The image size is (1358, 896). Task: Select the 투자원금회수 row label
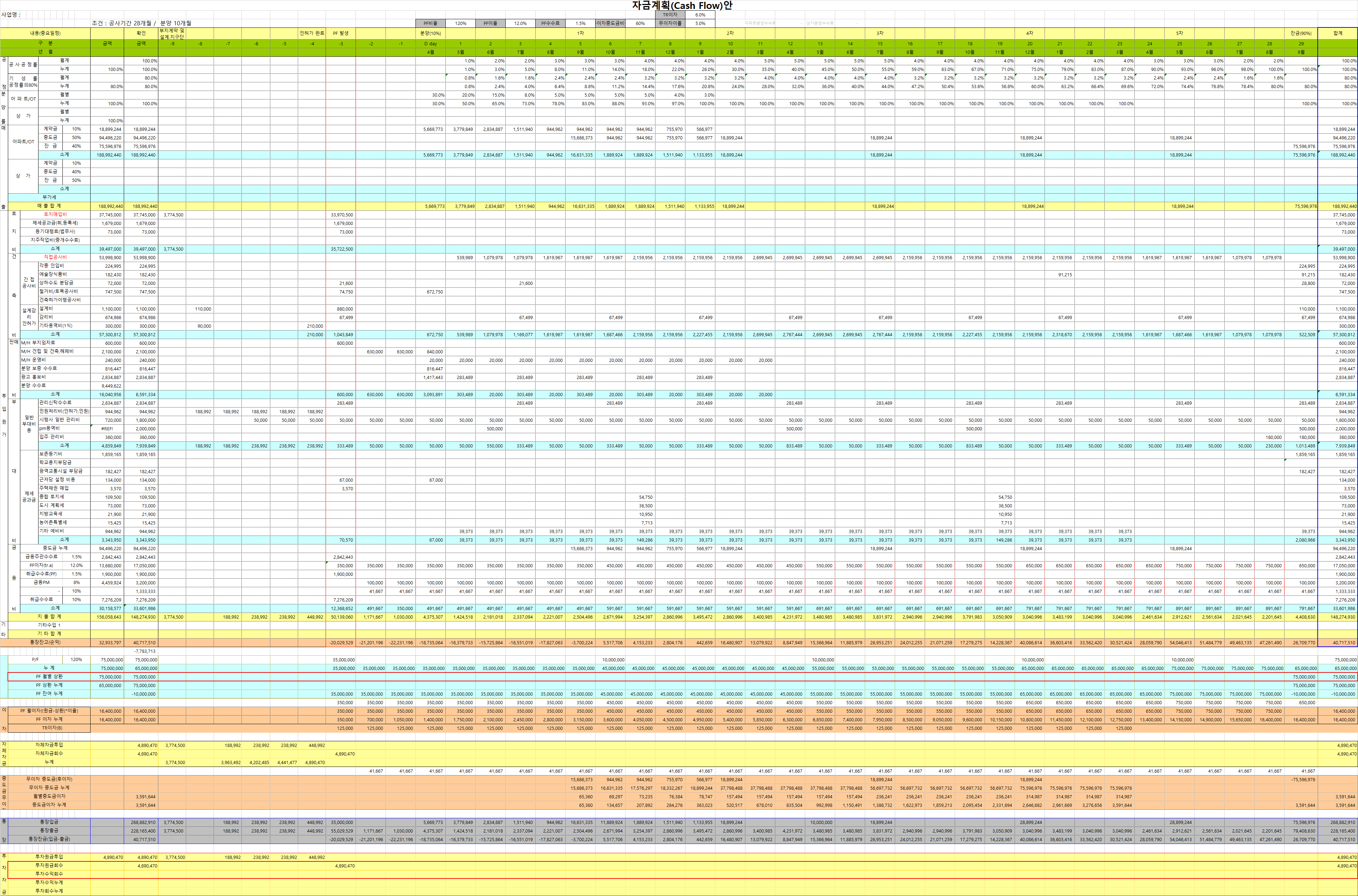[49, 865]
